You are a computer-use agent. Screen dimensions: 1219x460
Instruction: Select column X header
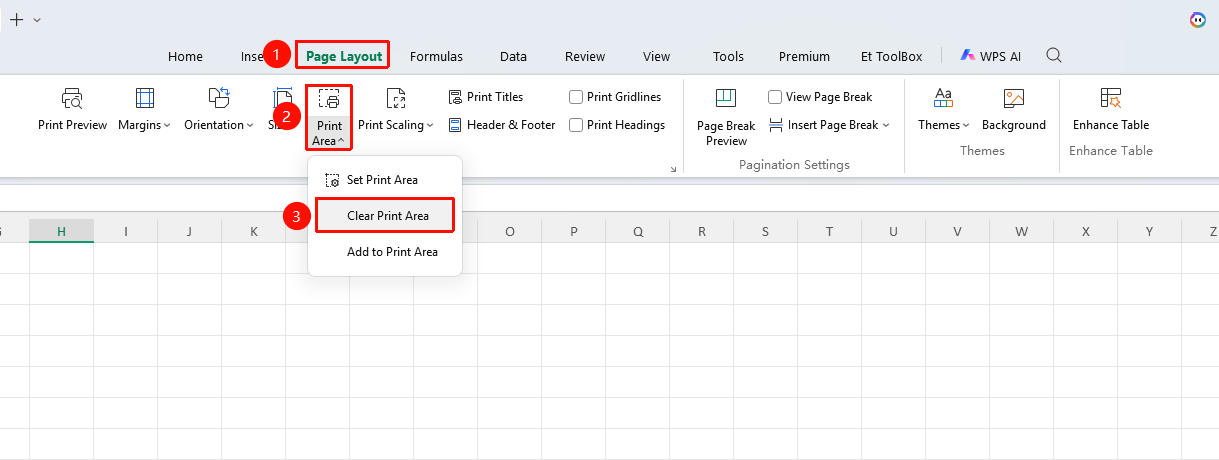[1085, 231]
